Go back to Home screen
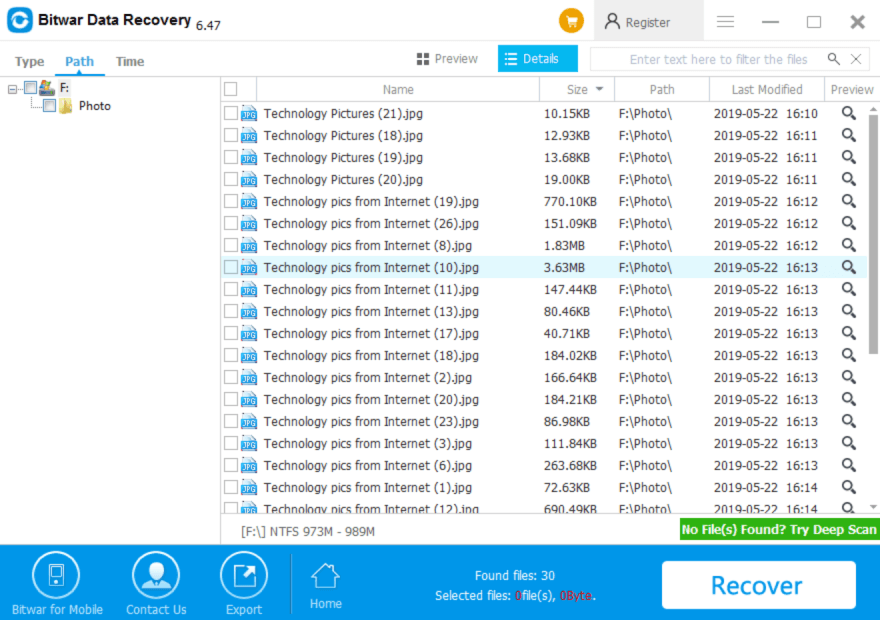The width and height of the screenshot is (880, 620). coord(326,586)
